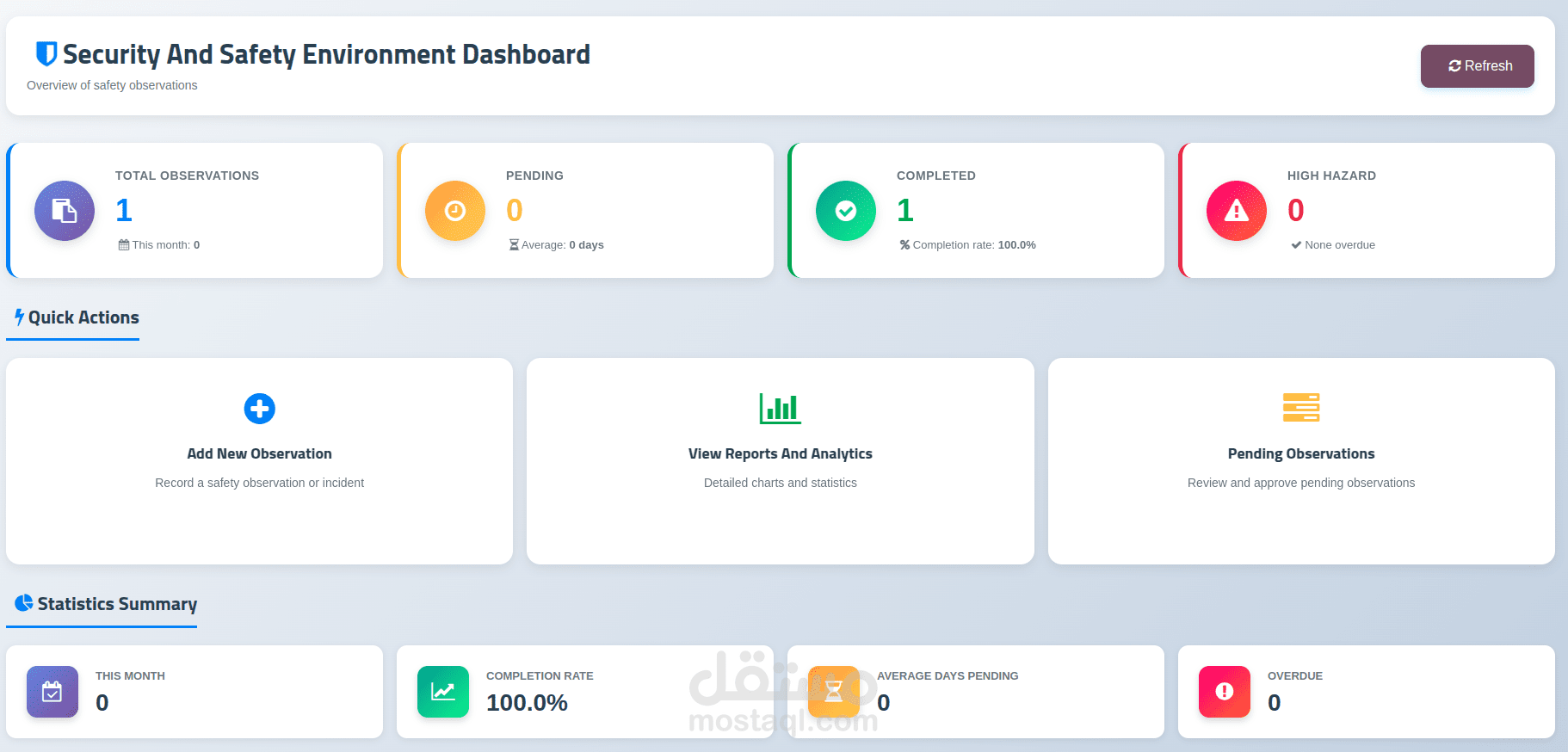Click 'Average: 0 days' text
Image resolution: width=1568 pixels, height=752 pixels.
pos(563,245)
